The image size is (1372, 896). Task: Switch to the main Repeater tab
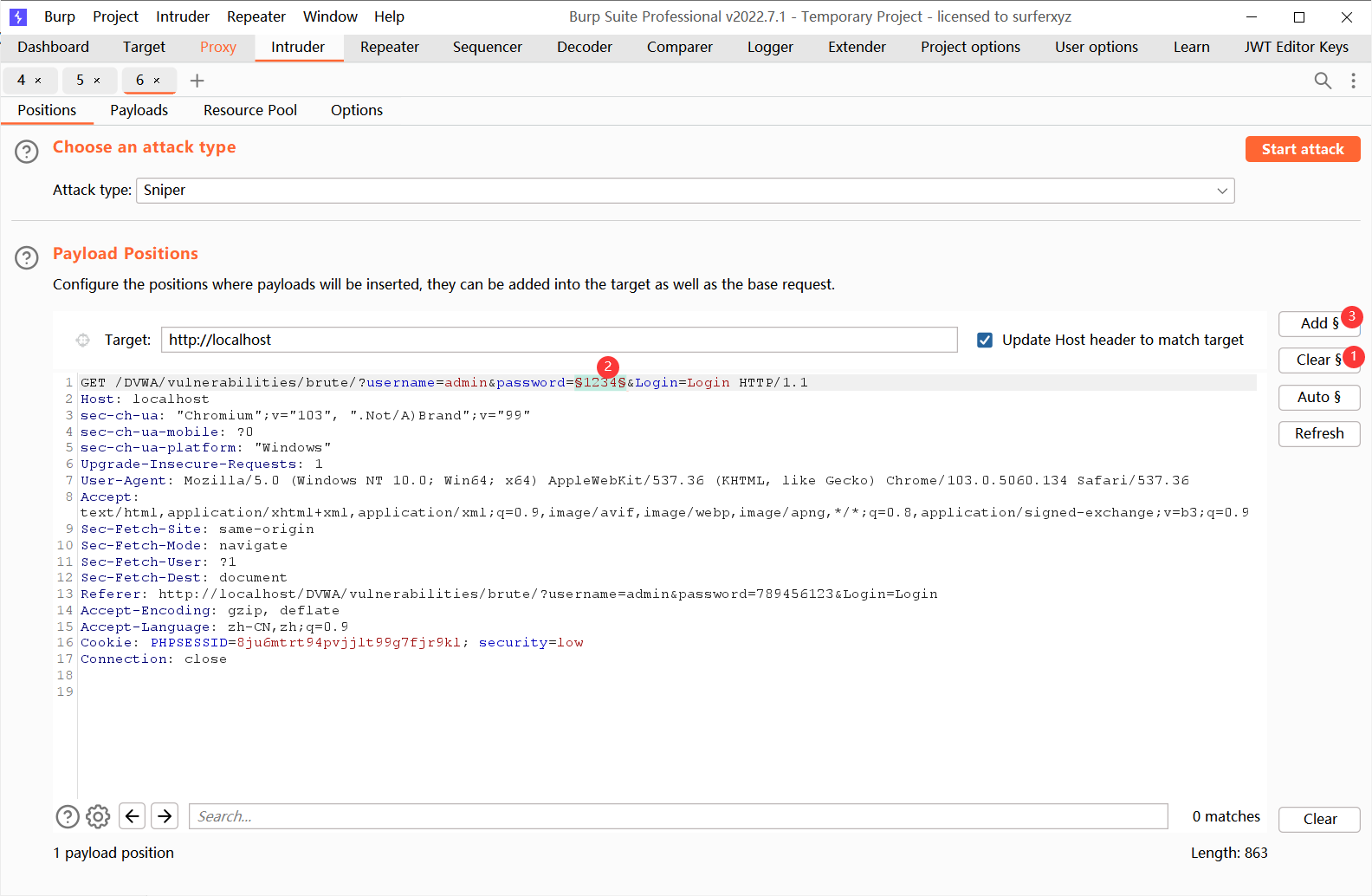click(390, 48)
